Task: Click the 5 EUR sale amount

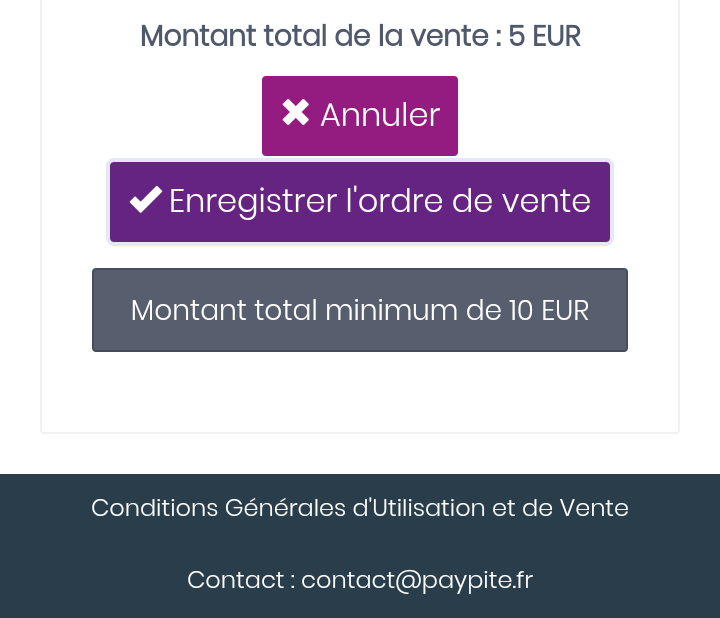Action: click(545, 36)
